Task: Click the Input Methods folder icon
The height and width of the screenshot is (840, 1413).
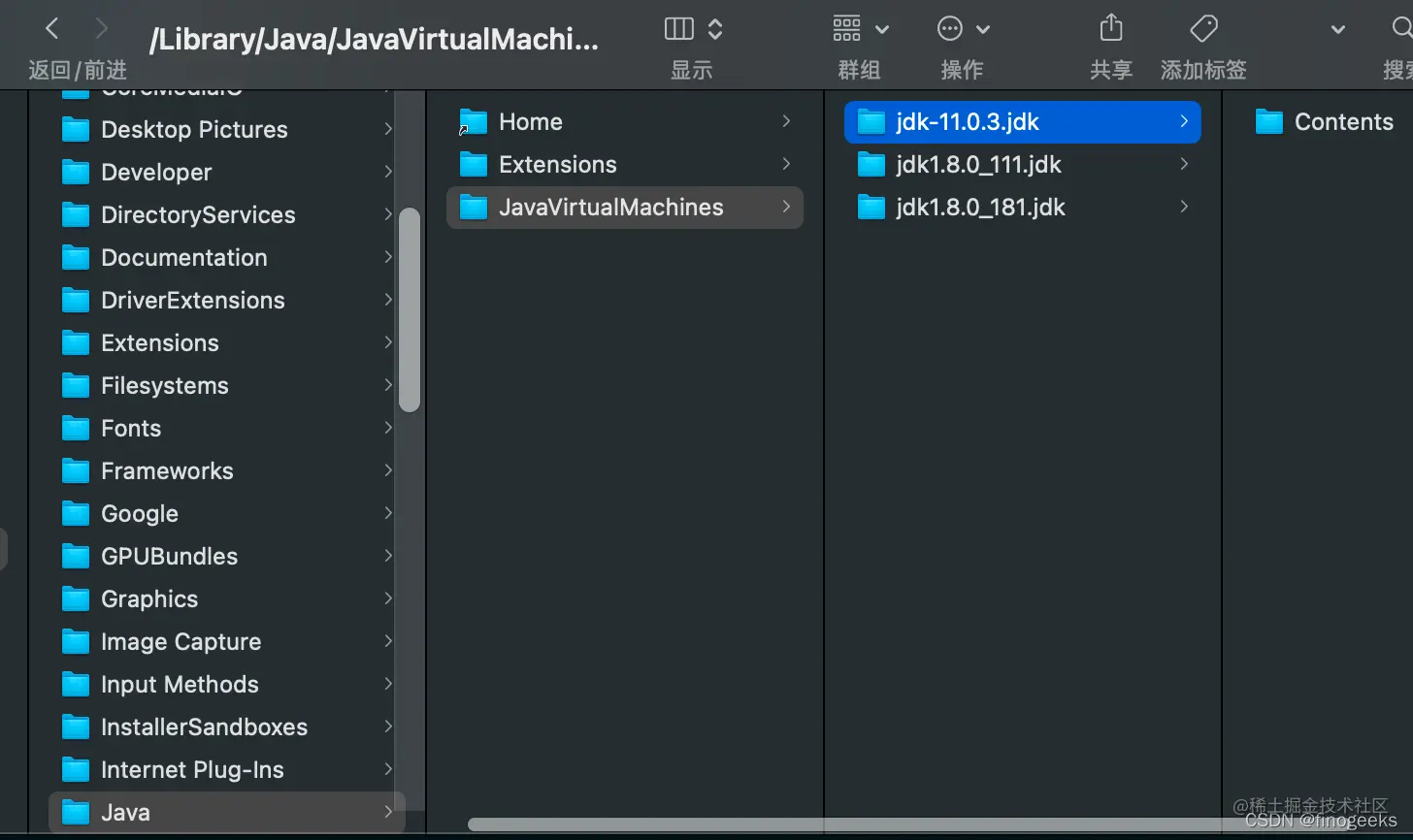Action: (76, 684)
